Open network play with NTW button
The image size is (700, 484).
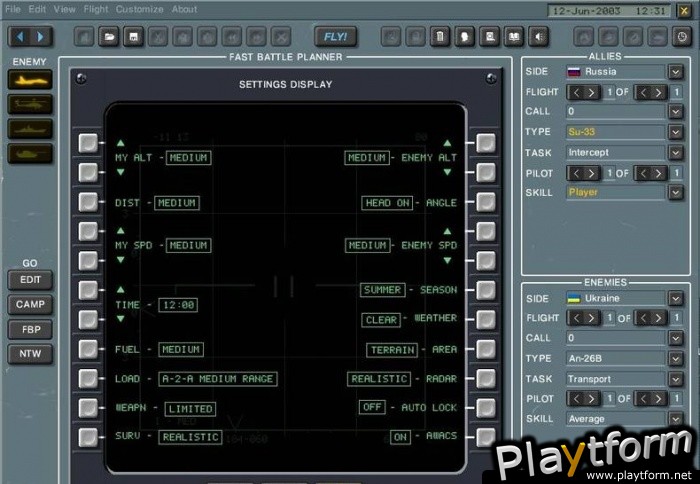30,354
